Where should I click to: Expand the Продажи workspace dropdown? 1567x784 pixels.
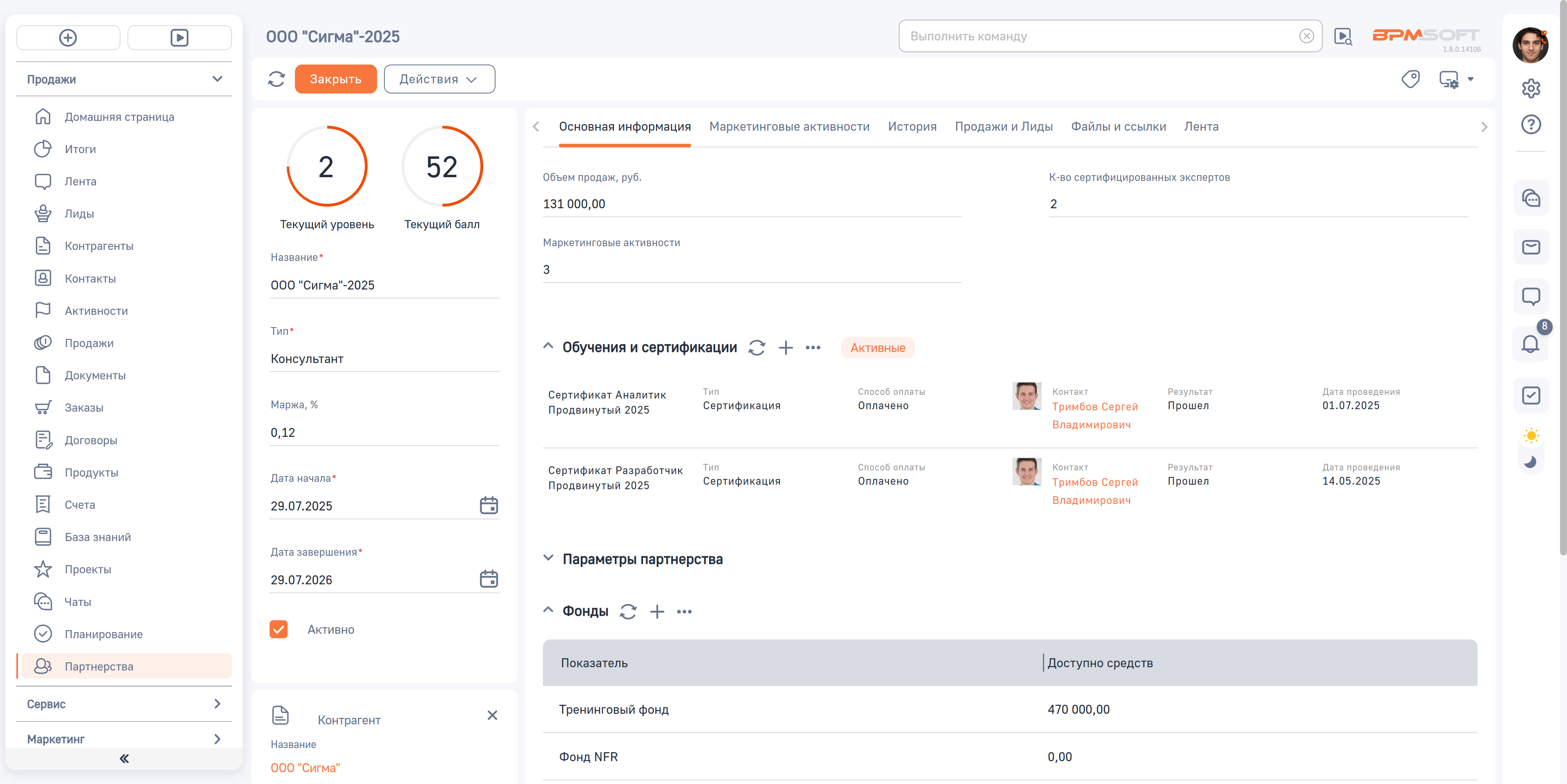click(x=217, y=79)
